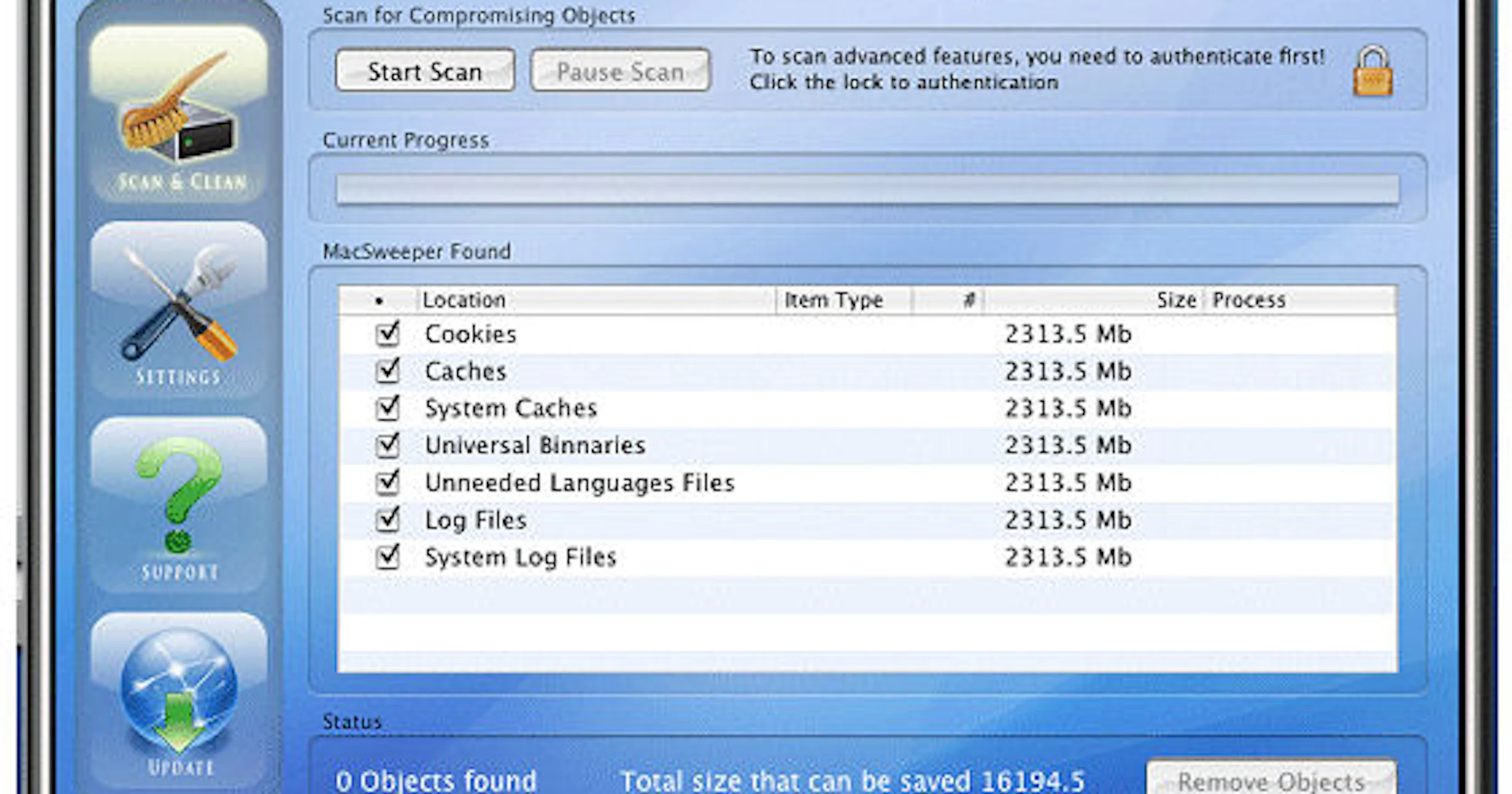This screenshot has height=794, width=1512.
Task: Sort by the Size column header
Action: pyautogui.click(x=1094, y=300)
